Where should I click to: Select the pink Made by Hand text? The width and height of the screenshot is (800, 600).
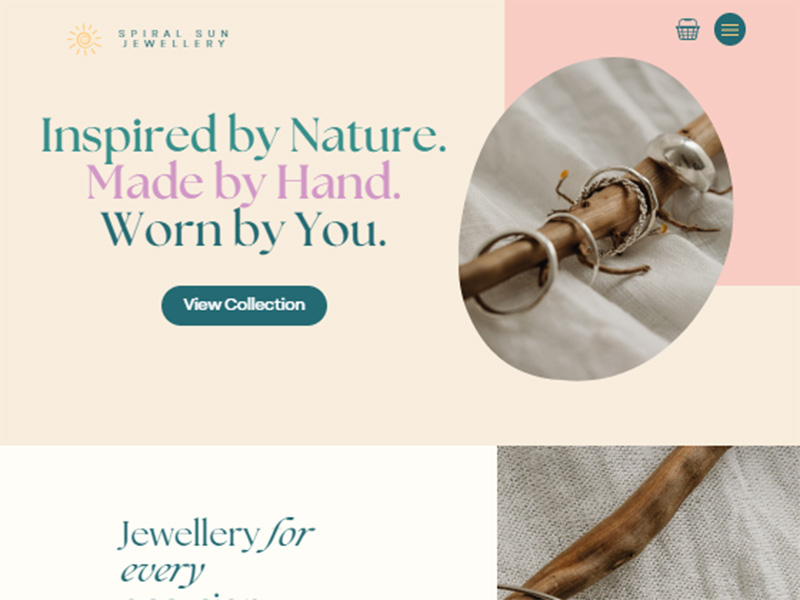click(x=243, y=183)
